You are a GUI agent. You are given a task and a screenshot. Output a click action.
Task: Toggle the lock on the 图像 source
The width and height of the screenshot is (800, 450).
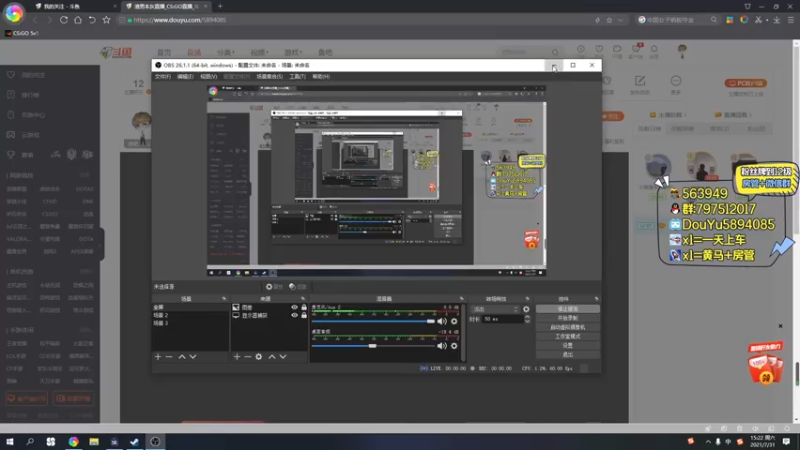[304, 307]
